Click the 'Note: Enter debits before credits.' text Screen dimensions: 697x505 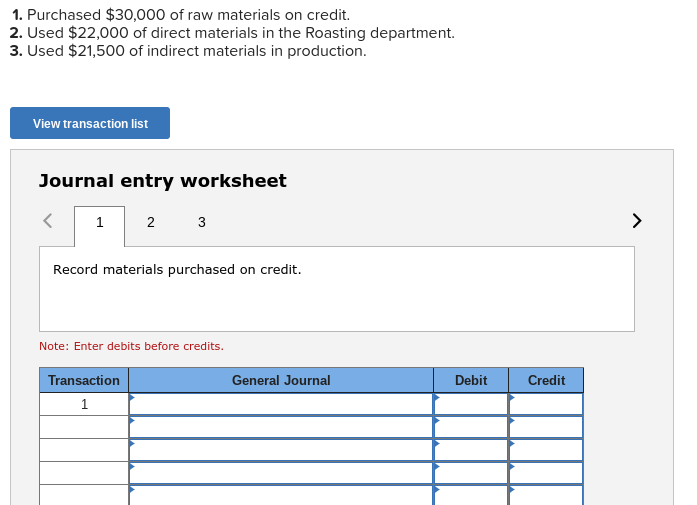pyautogui.click(x=131, y=346)
